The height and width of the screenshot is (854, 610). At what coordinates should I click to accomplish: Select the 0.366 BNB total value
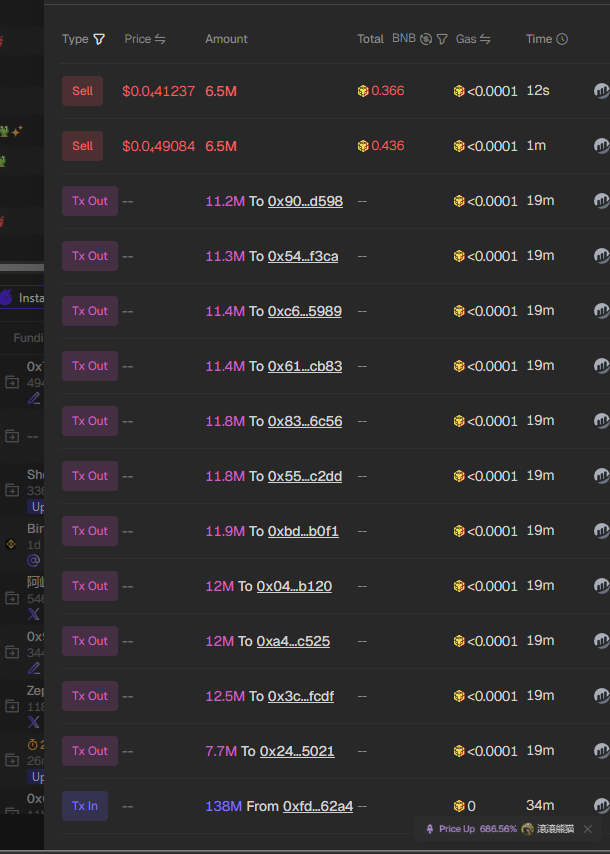pos(388,91)
